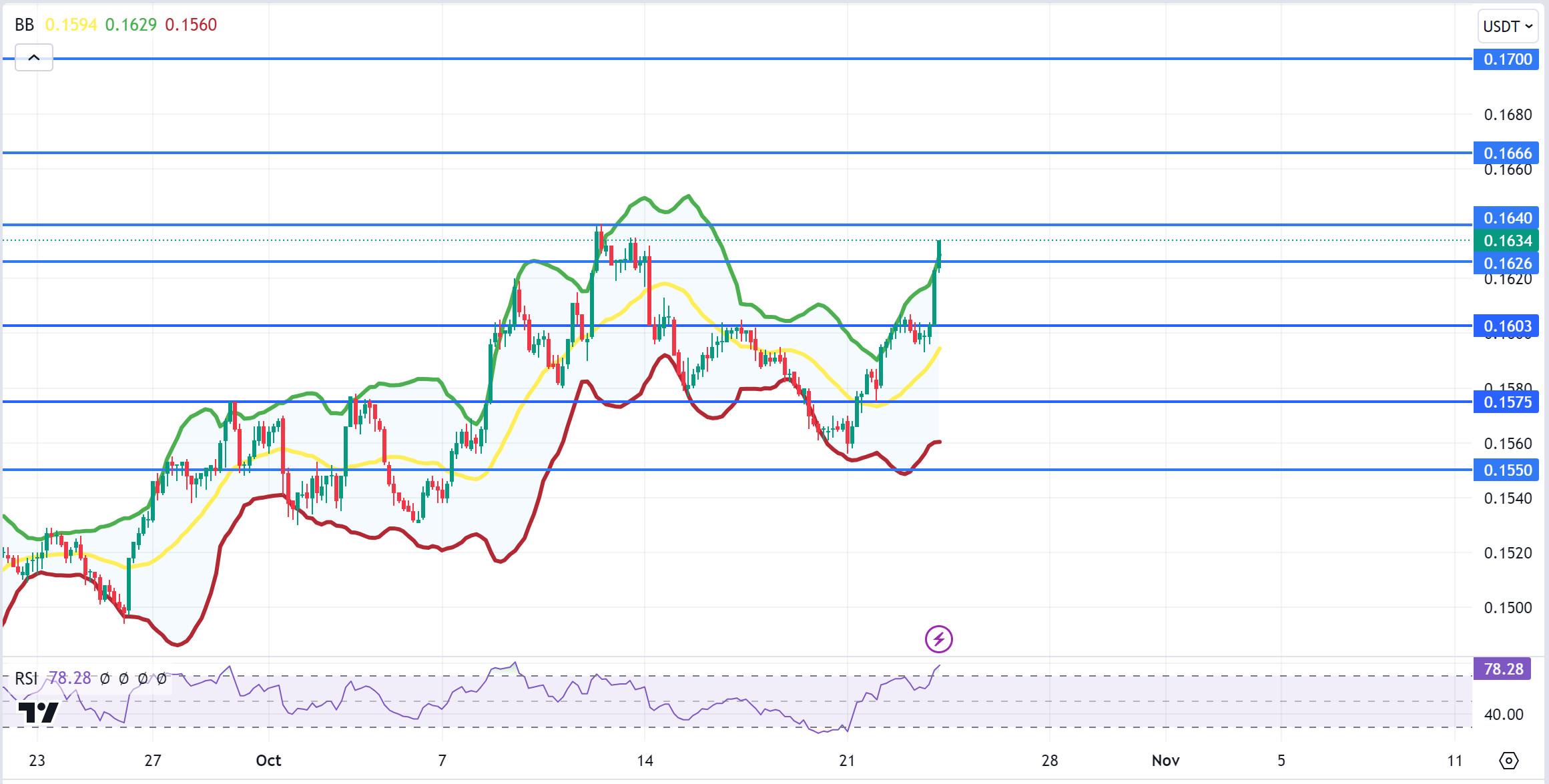Click the current price label 0.1634
1549x784 pixels.
click(x=1506, y=240)
